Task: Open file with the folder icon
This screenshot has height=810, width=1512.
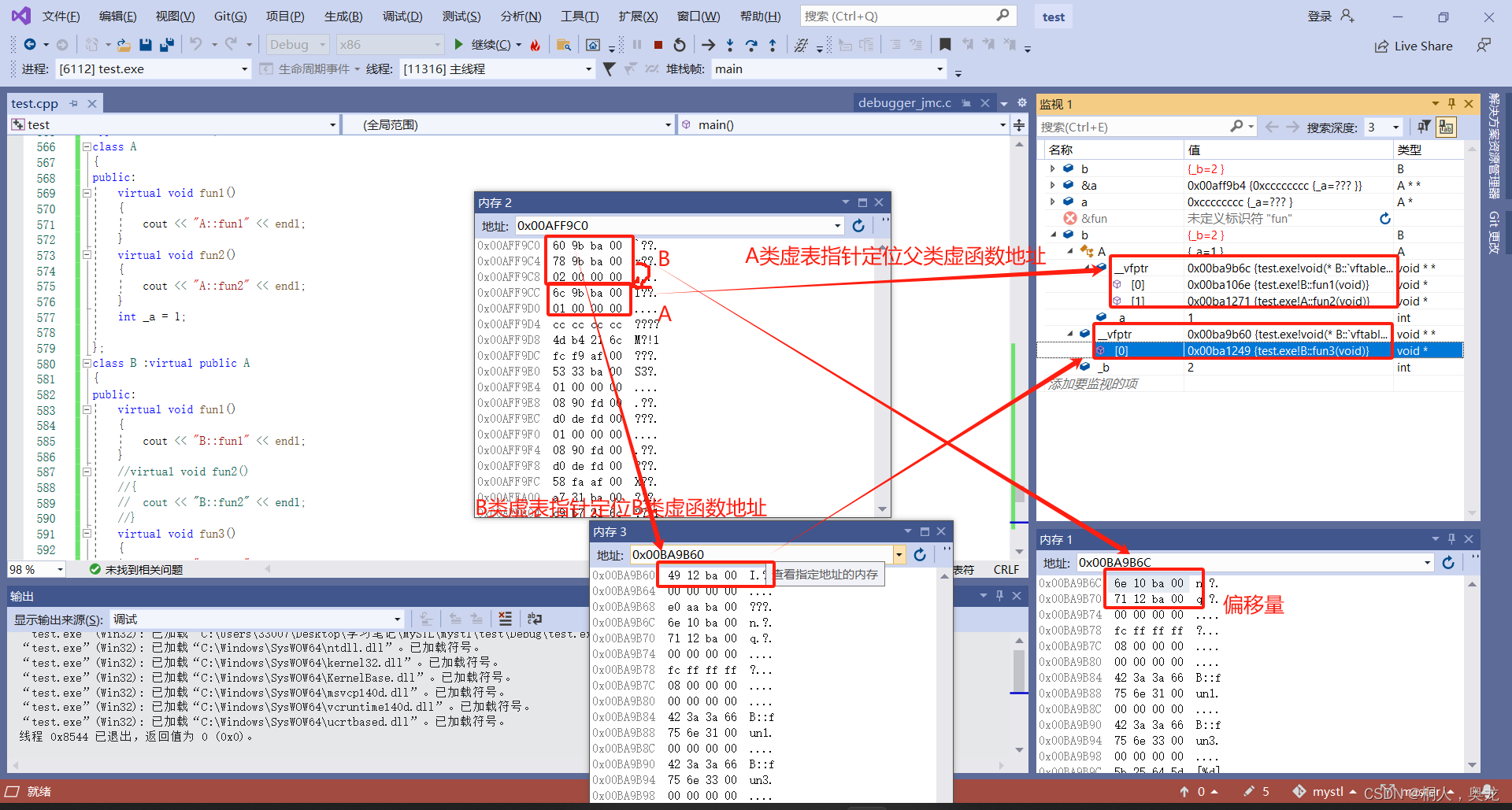Action: pos(124,45)
